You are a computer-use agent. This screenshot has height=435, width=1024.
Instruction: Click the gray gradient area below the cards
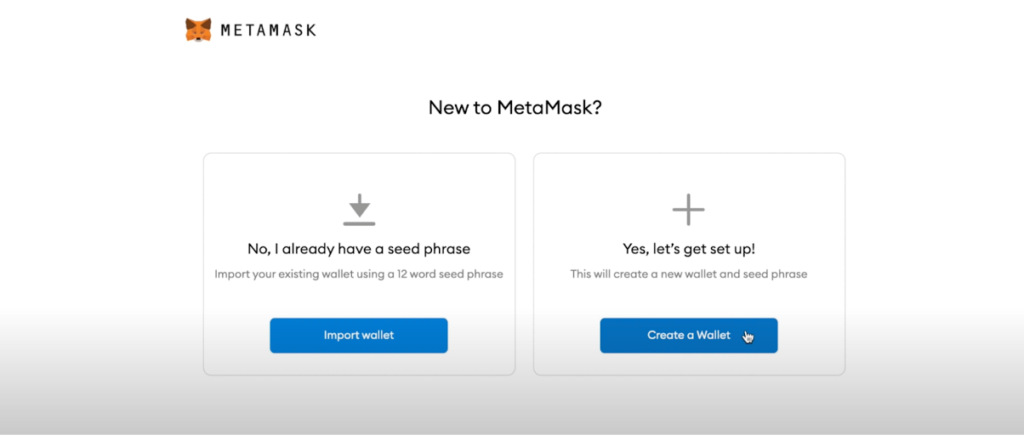tap(512, 405)
